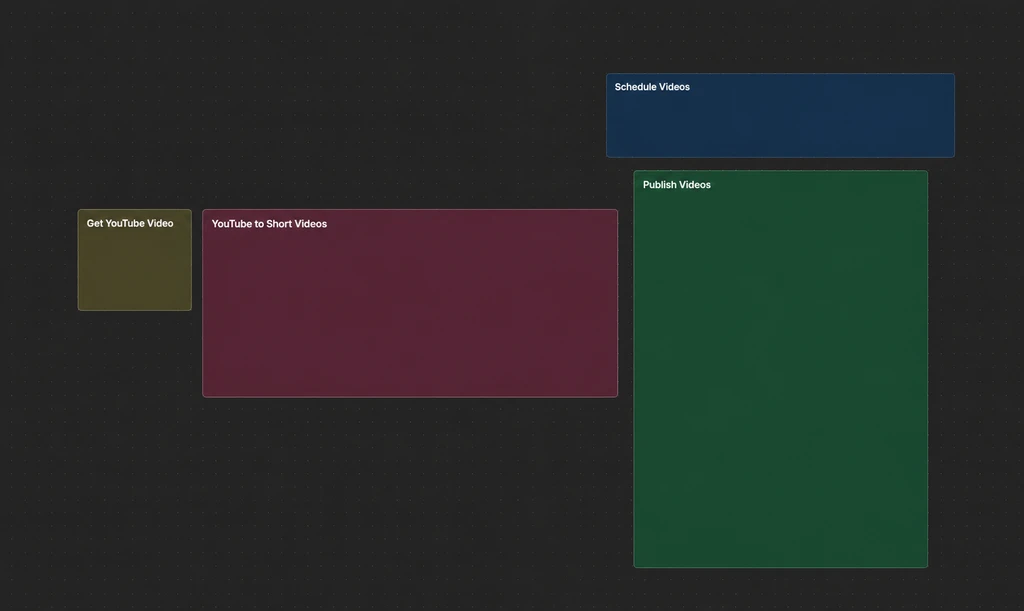Click bottom-left corner of YouTube to Short Videos note
The height and width of the screenshot is (611, 1024).
pos(204,395)
